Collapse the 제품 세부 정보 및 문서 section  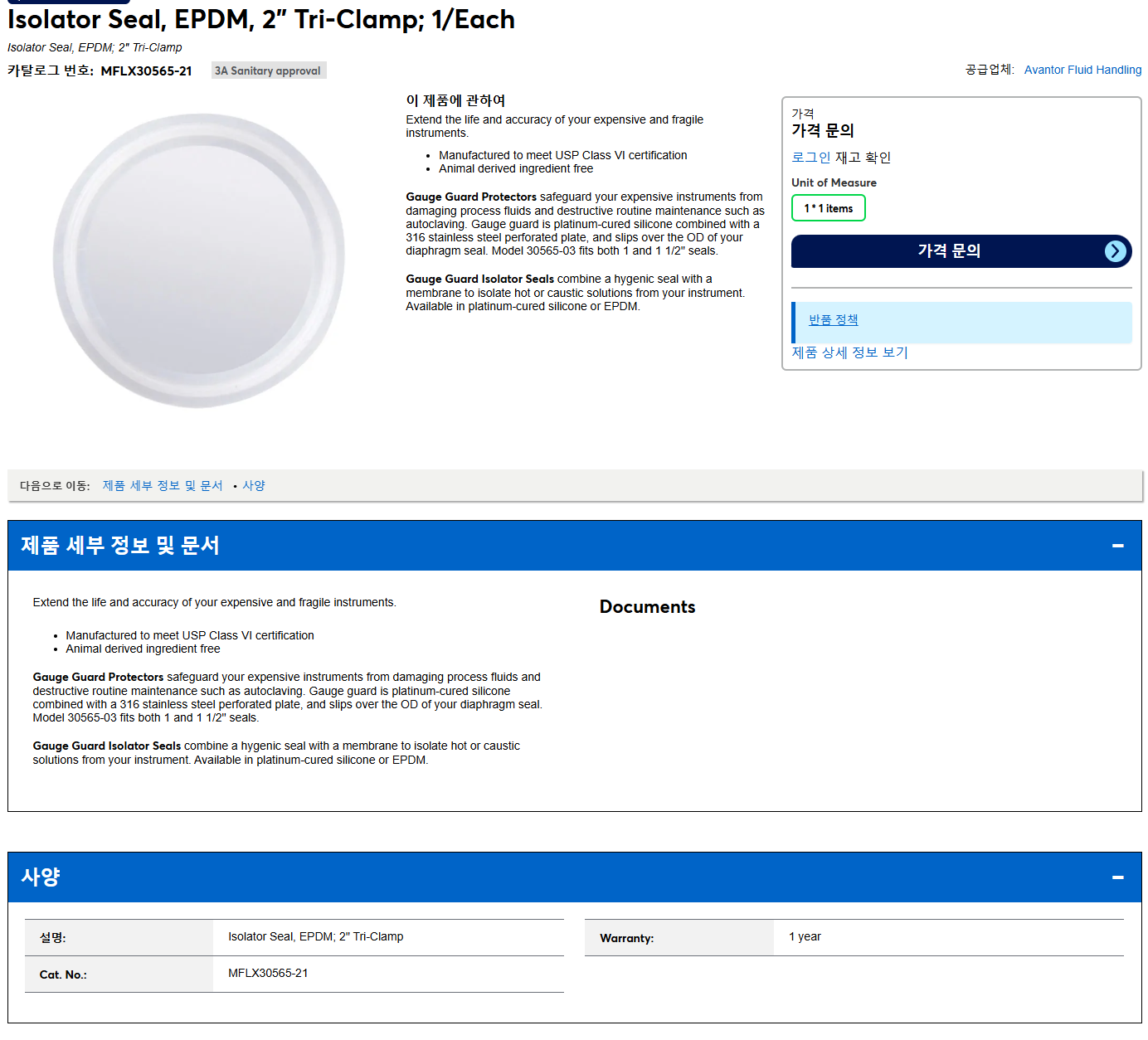1117,546
